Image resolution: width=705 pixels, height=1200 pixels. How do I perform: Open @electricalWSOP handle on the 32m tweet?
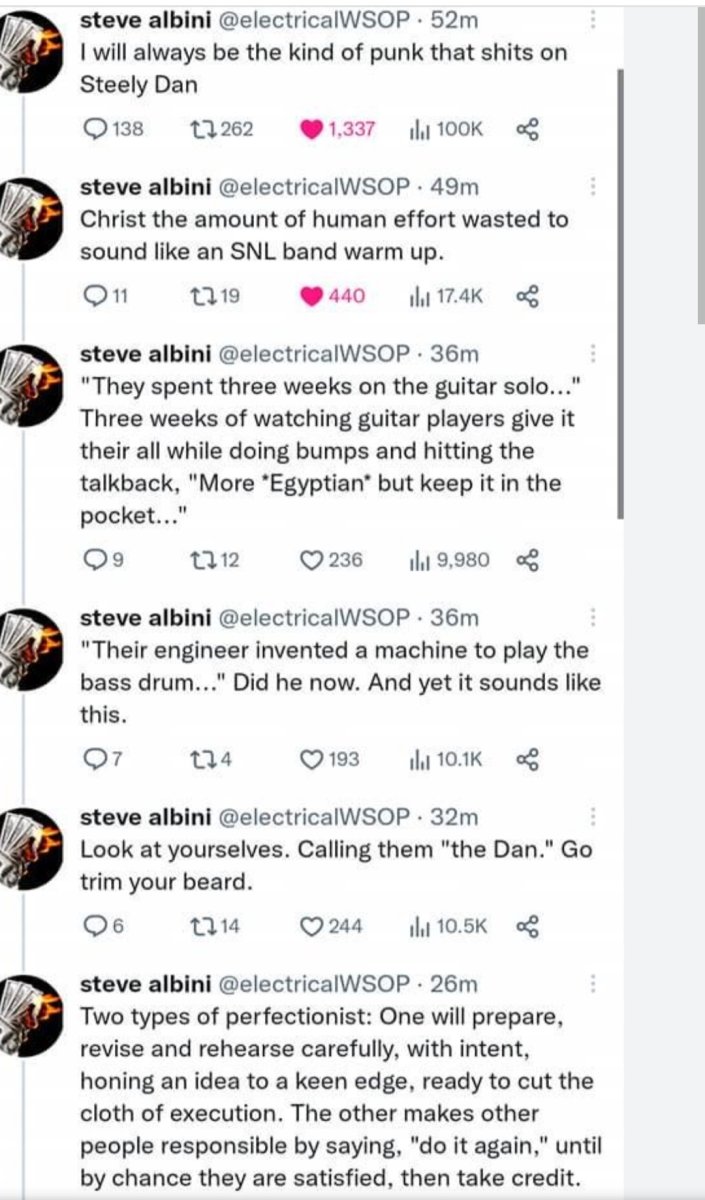click(309, 817)
